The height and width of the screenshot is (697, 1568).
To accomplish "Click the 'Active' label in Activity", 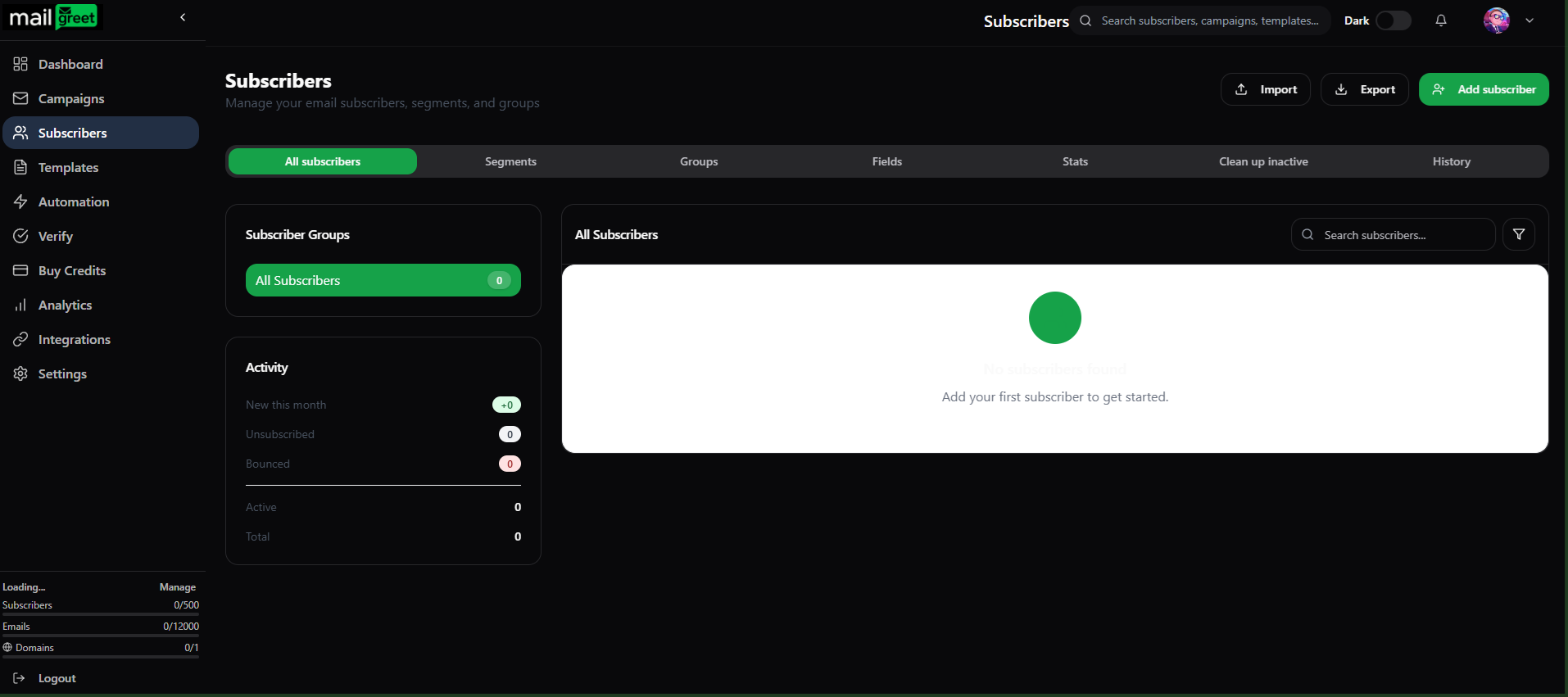I will pyautogui.click(x=261, y=507).
